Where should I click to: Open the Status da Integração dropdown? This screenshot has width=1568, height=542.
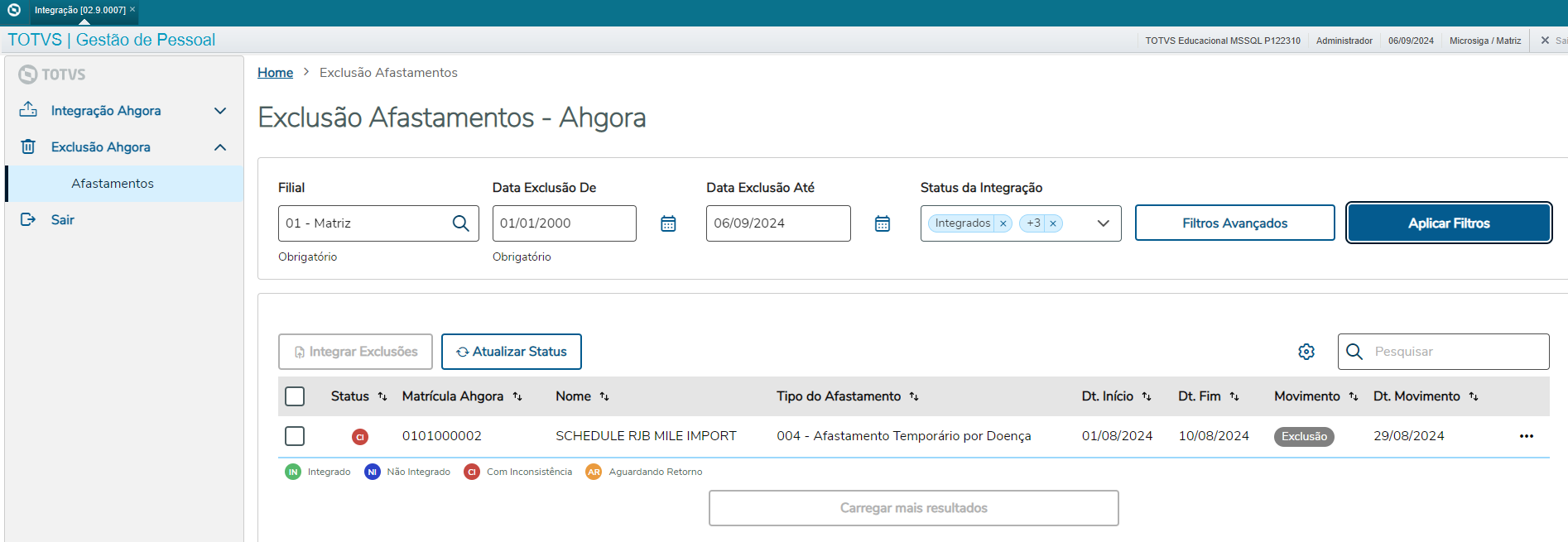[x=1103, y=223]
